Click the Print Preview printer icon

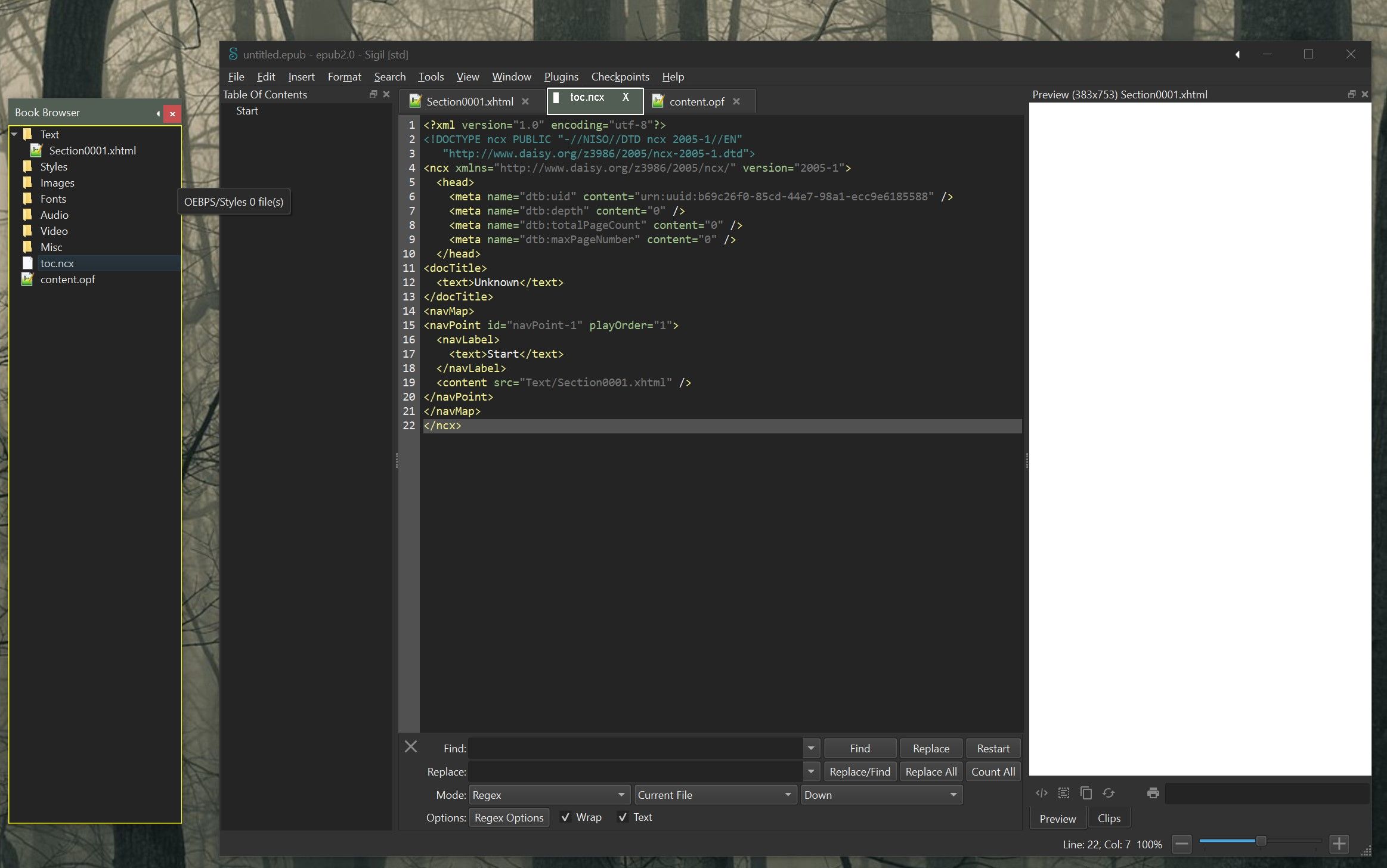click(x=1153, y=793)
